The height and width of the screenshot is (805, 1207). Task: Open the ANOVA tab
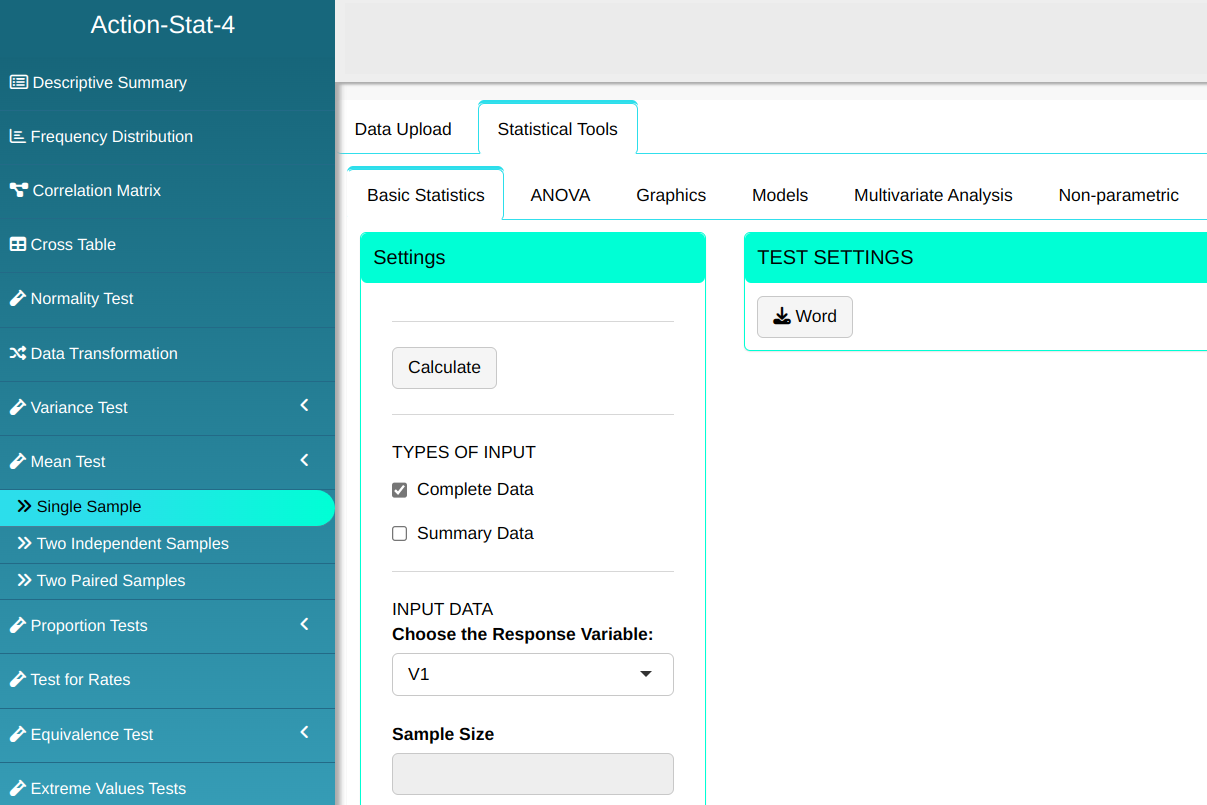pyautogui.click(x=560, y=196)
